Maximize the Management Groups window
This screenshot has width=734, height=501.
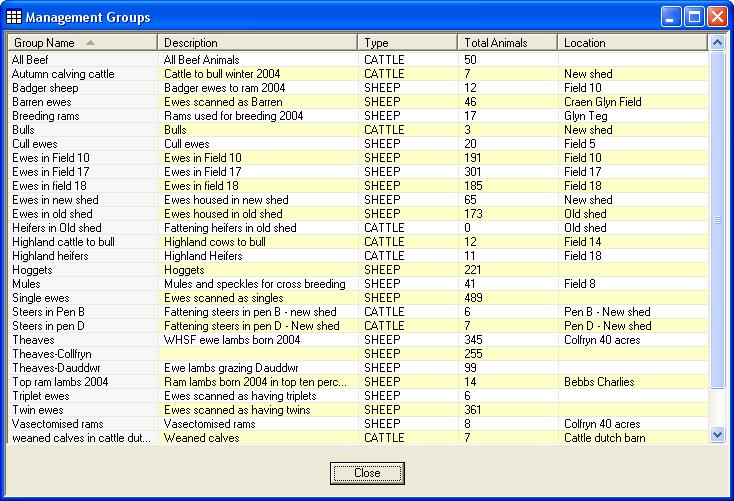[694, 17]
